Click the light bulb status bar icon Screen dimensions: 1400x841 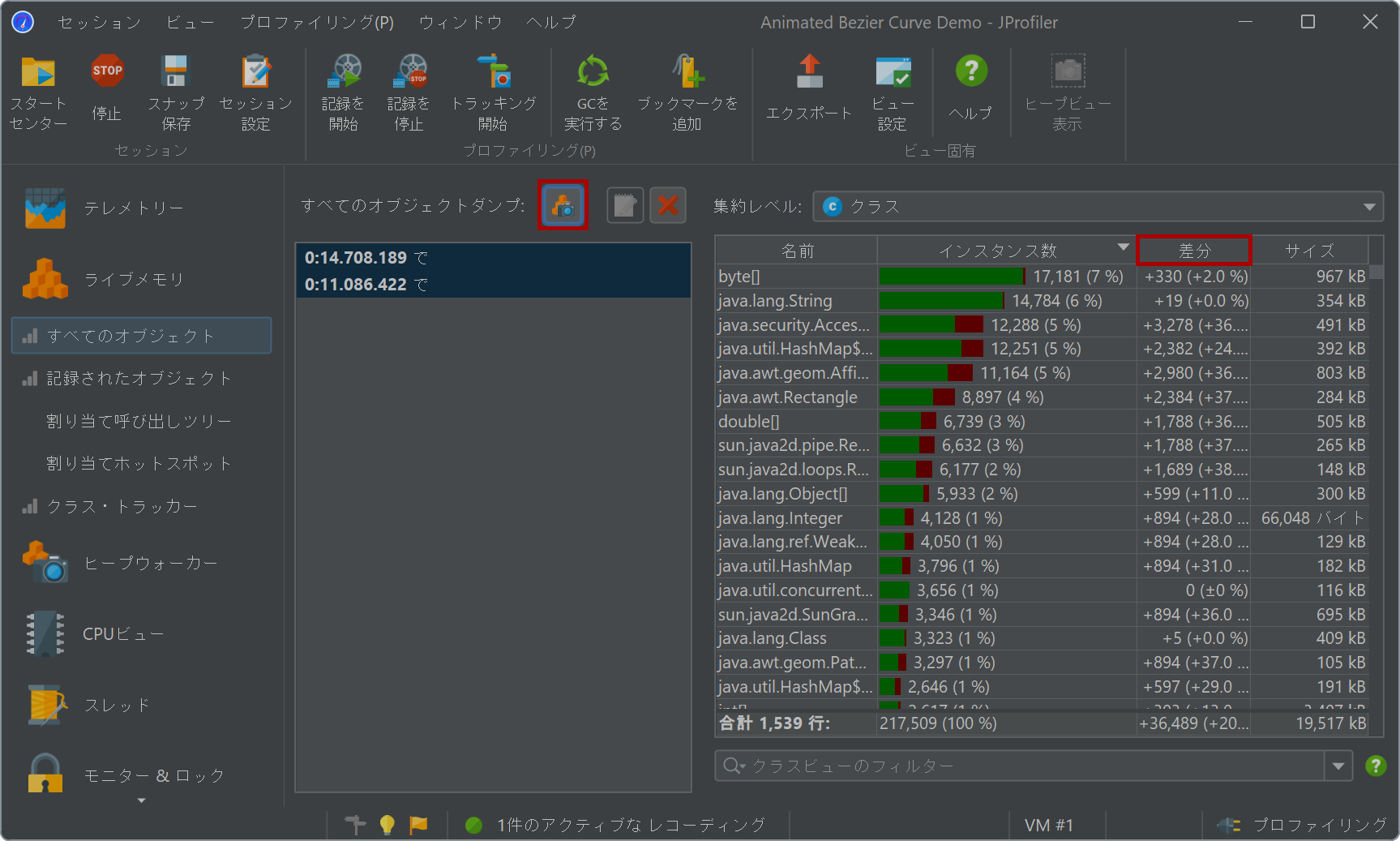387,825
